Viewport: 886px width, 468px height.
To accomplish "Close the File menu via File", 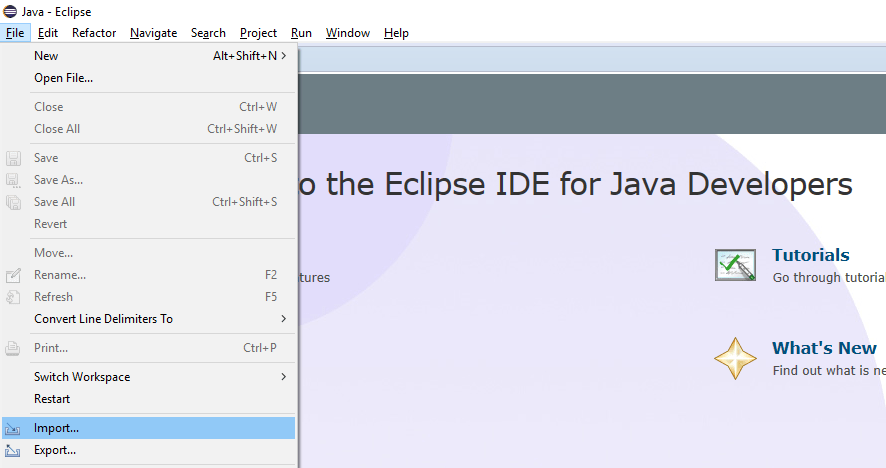I will 15,33.
